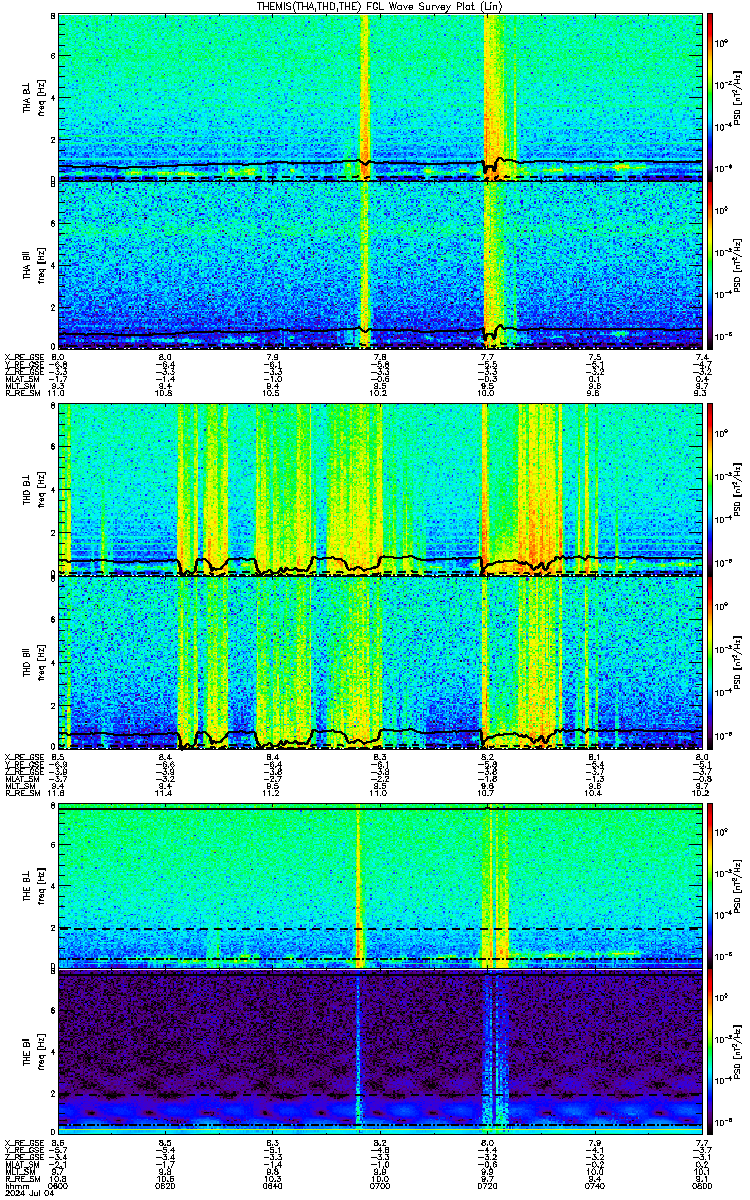750x1200 pixels.
Task: Click the "THA B∥ freq [Hz]" axis label
Action: 33,266
